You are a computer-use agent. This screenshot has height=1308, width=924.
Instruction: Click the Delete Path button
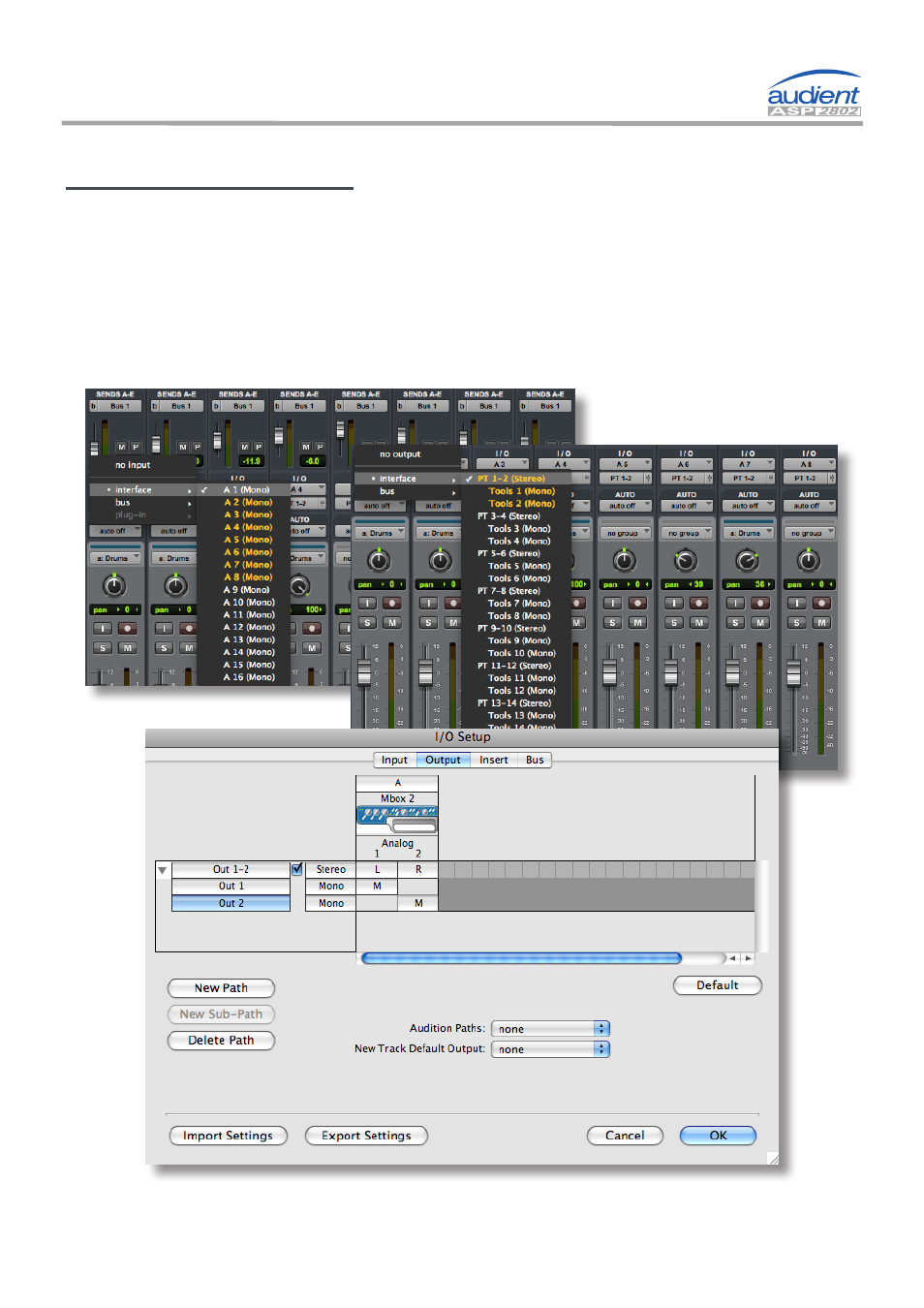click(221, 1041)
